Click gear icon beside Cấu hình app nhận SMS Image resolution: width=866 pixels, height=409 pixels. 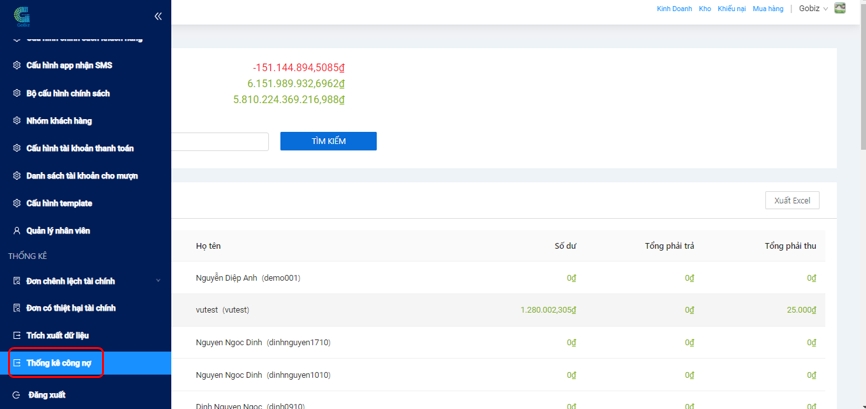[16, 66]
